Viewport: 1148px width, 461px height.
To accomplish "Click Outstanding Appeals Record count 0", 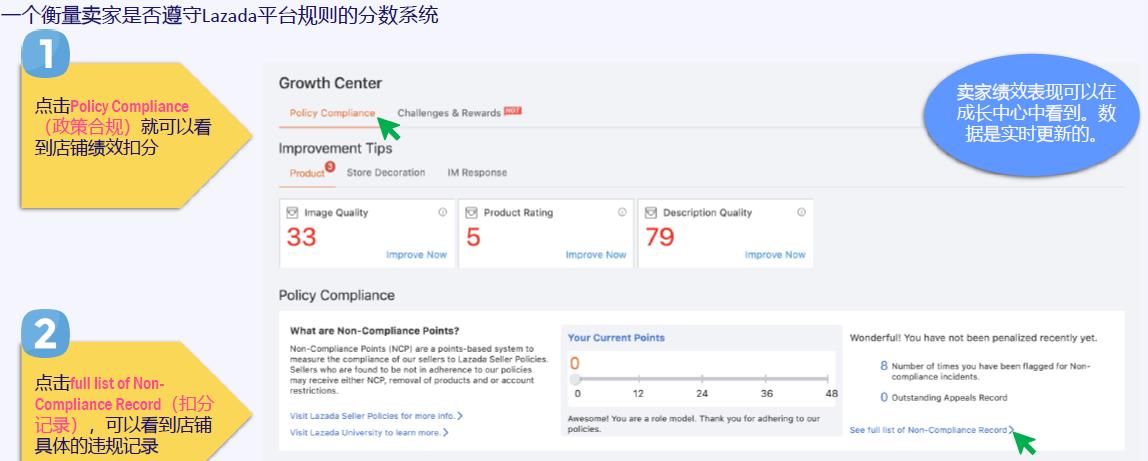I will click(884, 397).
